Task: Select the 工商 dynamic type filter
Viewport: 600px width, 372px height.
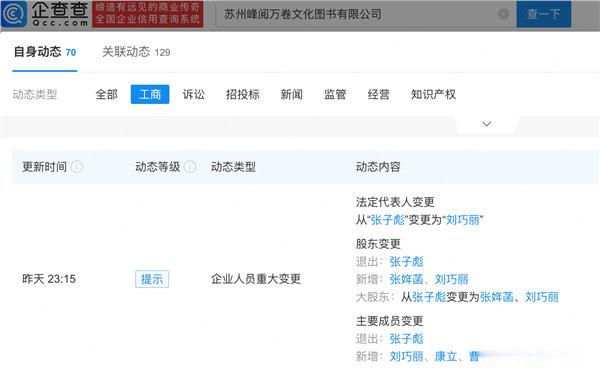Action: click(x=150, y=94)
